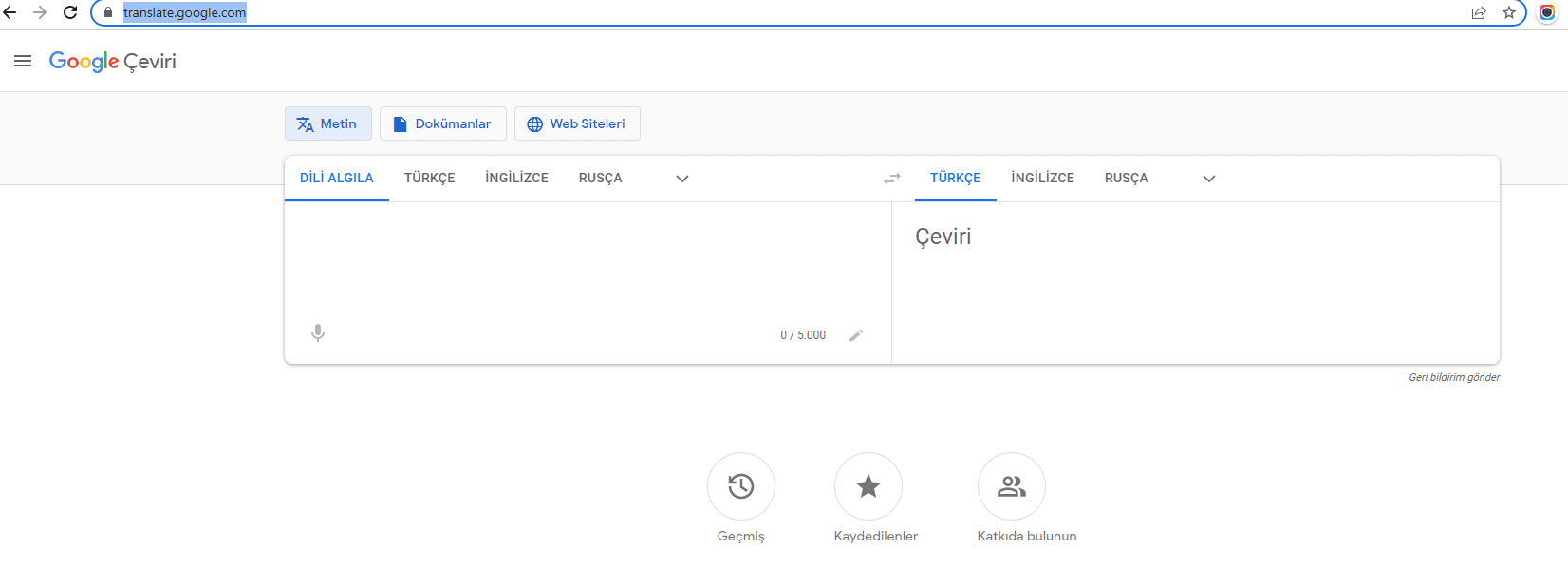Screen dimensions: 1568x587
Task: Switch to Web Siteleri mode
Action: pyautogui.click(x=577, y=123)
